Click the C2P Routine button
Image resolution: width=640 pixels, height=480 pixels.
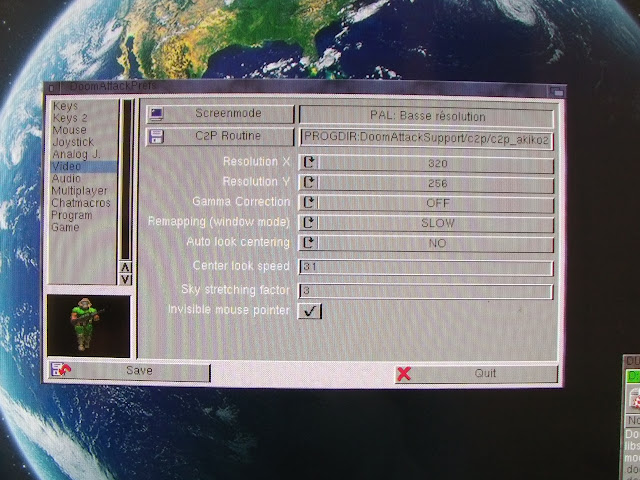pos(220,137)
